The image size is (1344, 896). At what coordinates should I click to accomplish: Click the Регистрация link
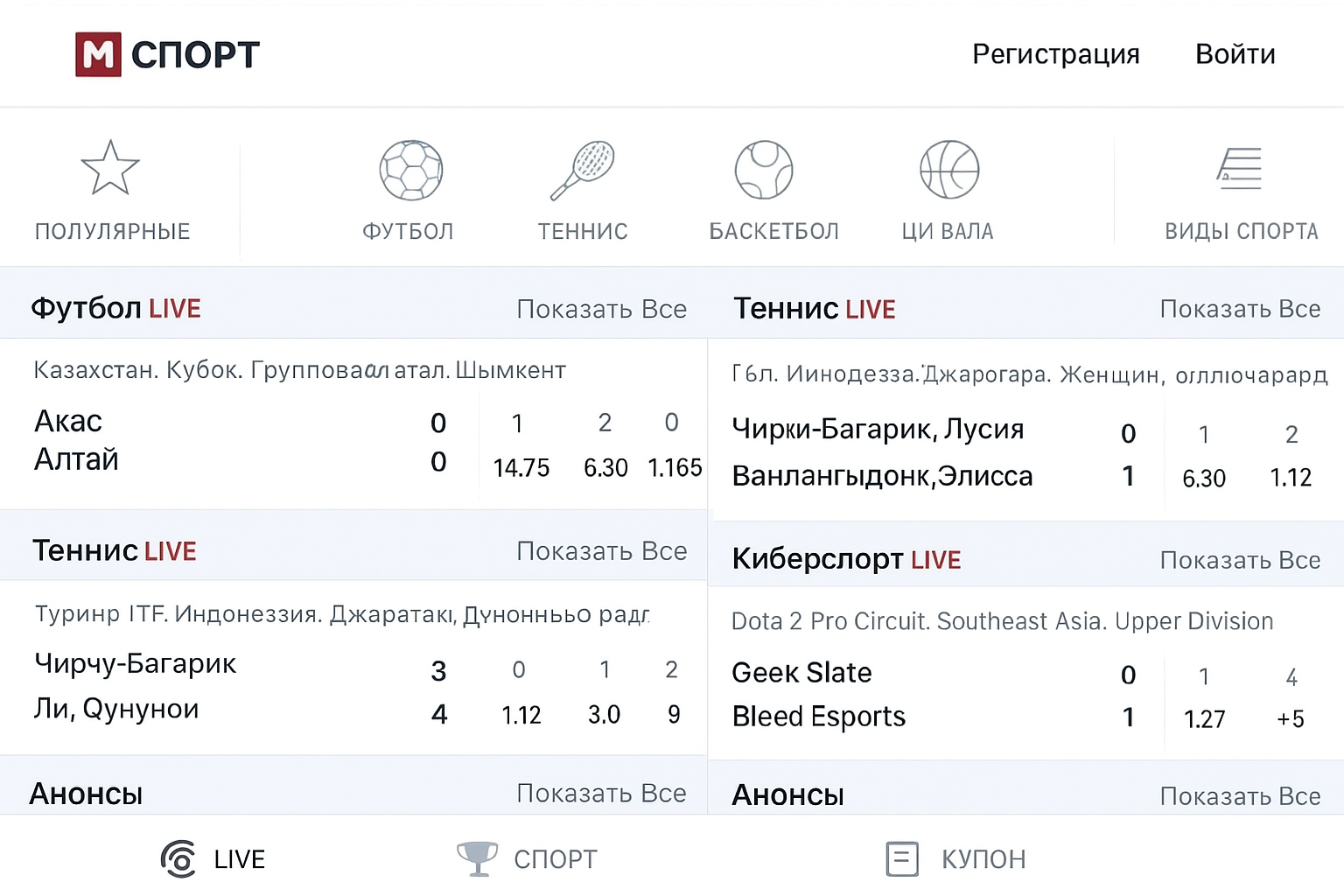[1056, 54]
